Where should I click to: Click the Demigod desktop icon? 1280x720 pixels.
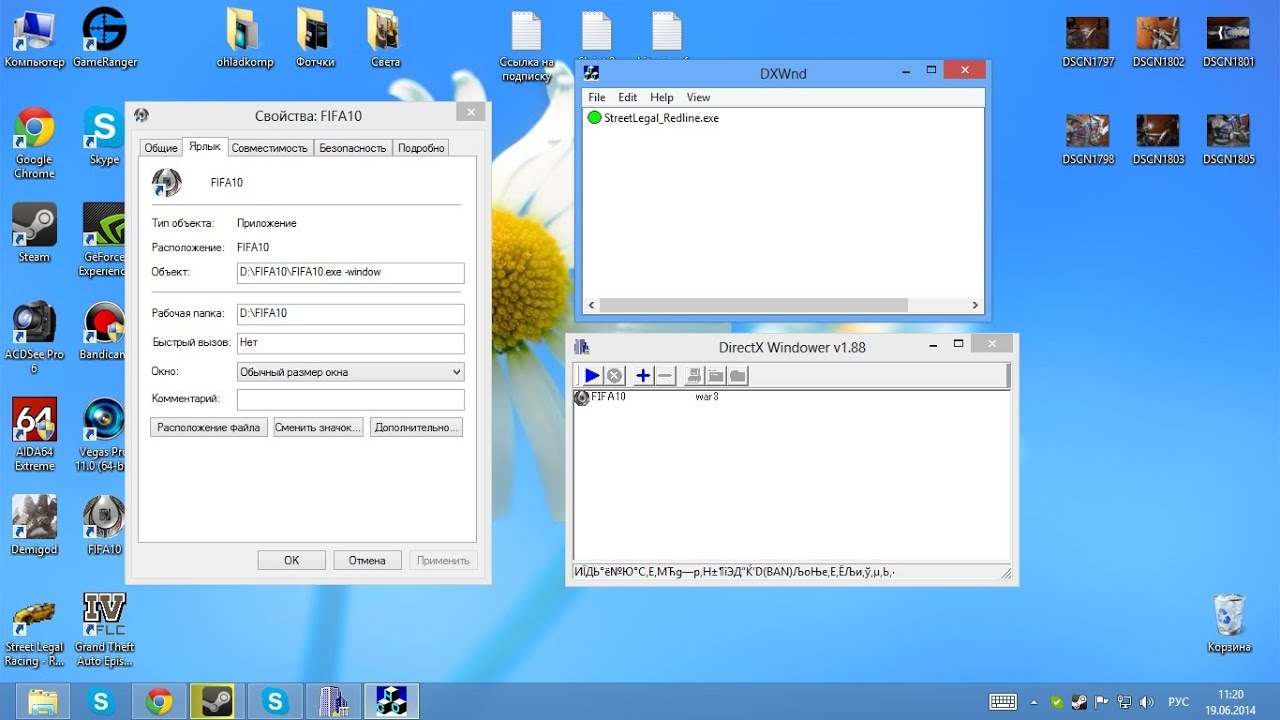[x=34, y=525]
